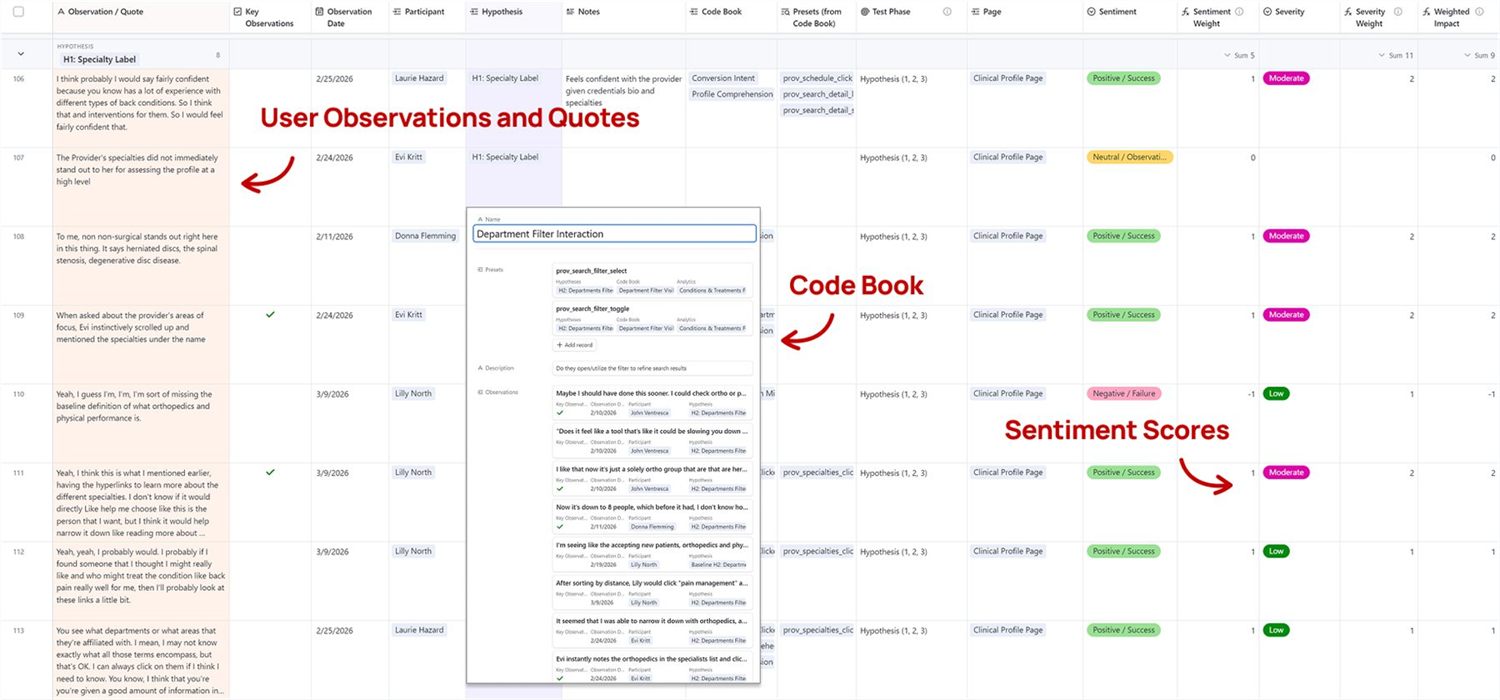Click Clinical Profile Page chip in row 107
This screenshot has height=700, width=1500.
[1007, 157]
